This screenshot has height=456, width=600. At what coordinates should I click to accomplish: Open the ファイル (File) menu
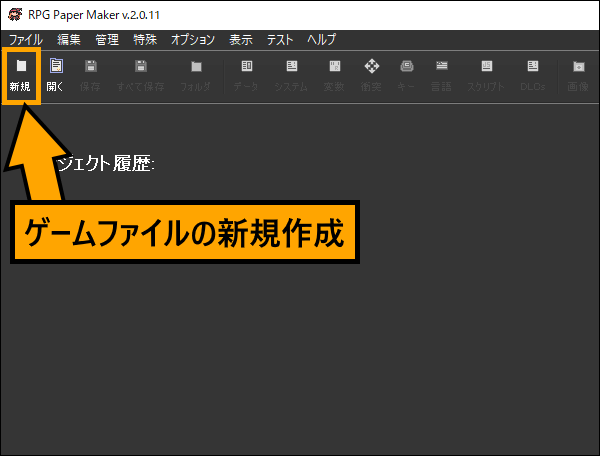[x=25, y=40]
